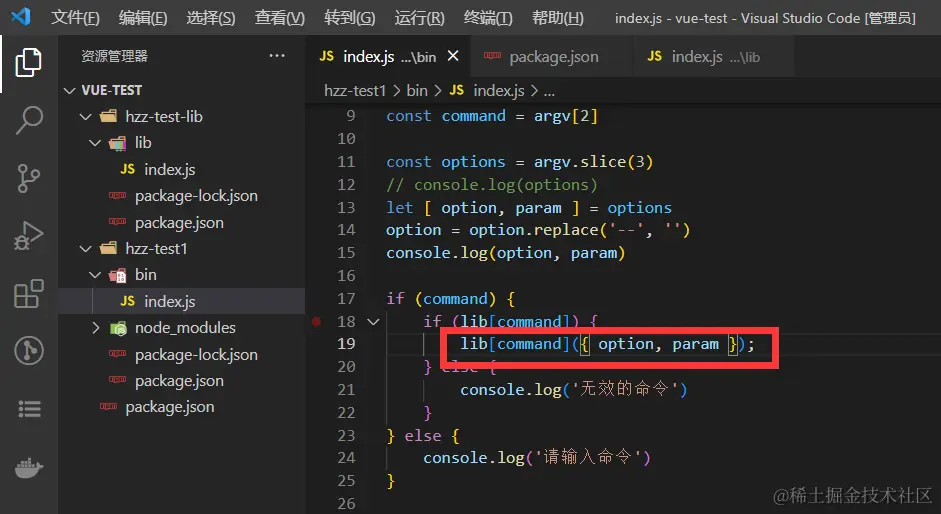Image resolution: width=941 pixels, height=514 pixels.
Task: Click '} else {' on line 23
Action: pos(422,436)
